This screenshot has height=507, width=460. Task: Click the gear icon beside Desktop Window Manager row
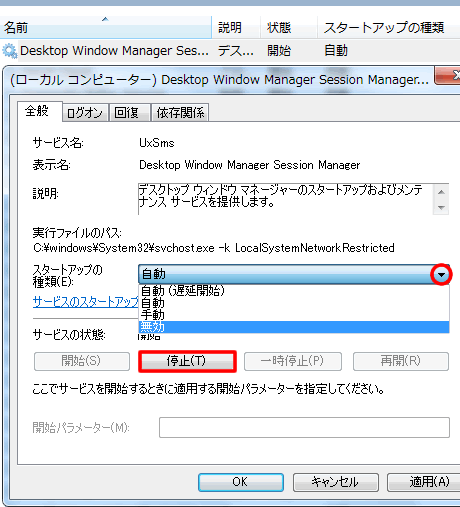point(10,51)
